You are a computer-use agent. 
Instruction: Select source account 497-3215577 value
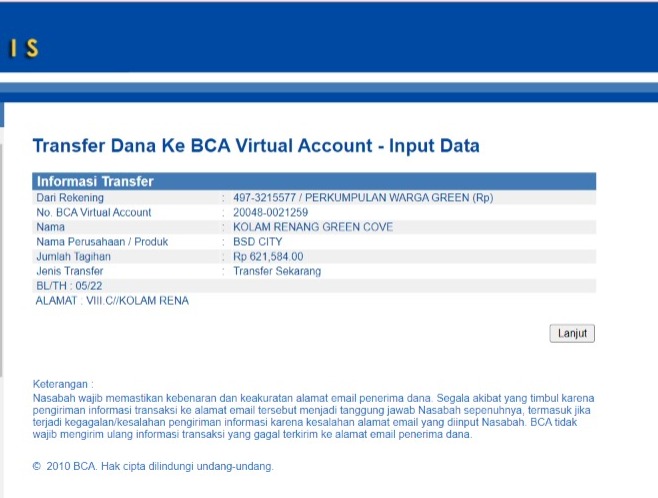click(363, 198)
